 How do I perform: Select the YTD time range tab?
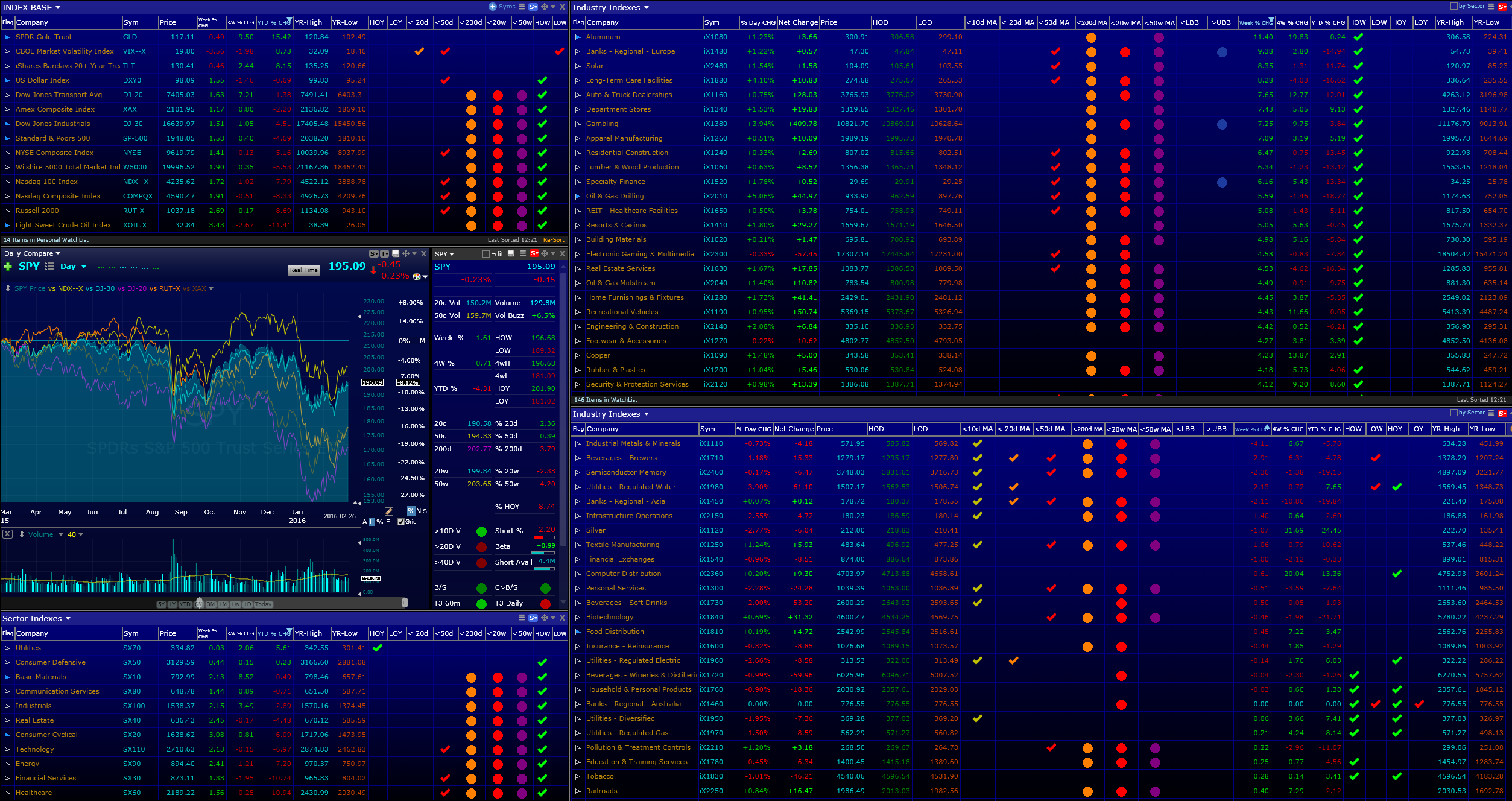[x=185, y=604]
